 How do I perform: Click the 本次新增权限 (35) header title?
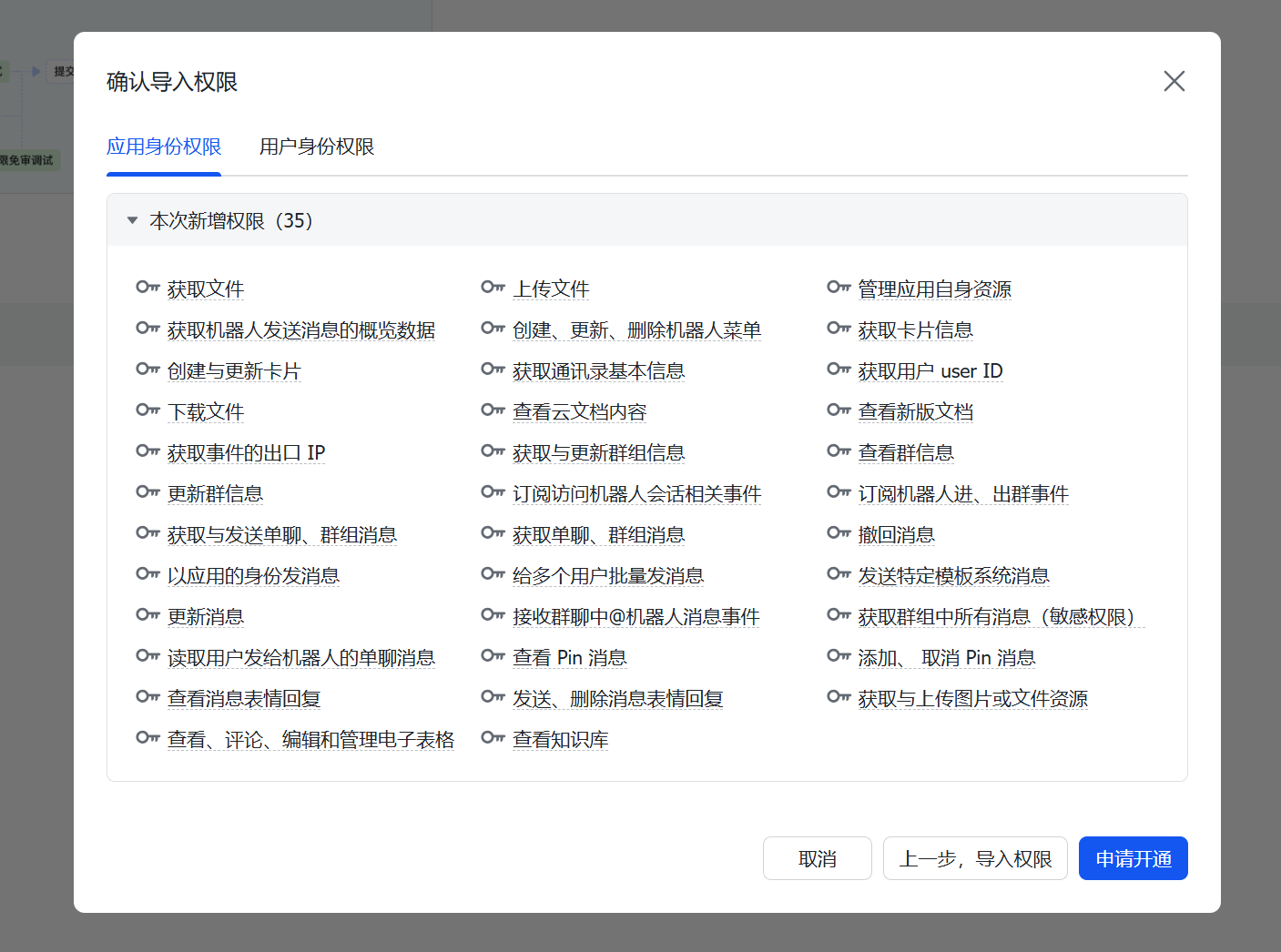tap(231, 221)
